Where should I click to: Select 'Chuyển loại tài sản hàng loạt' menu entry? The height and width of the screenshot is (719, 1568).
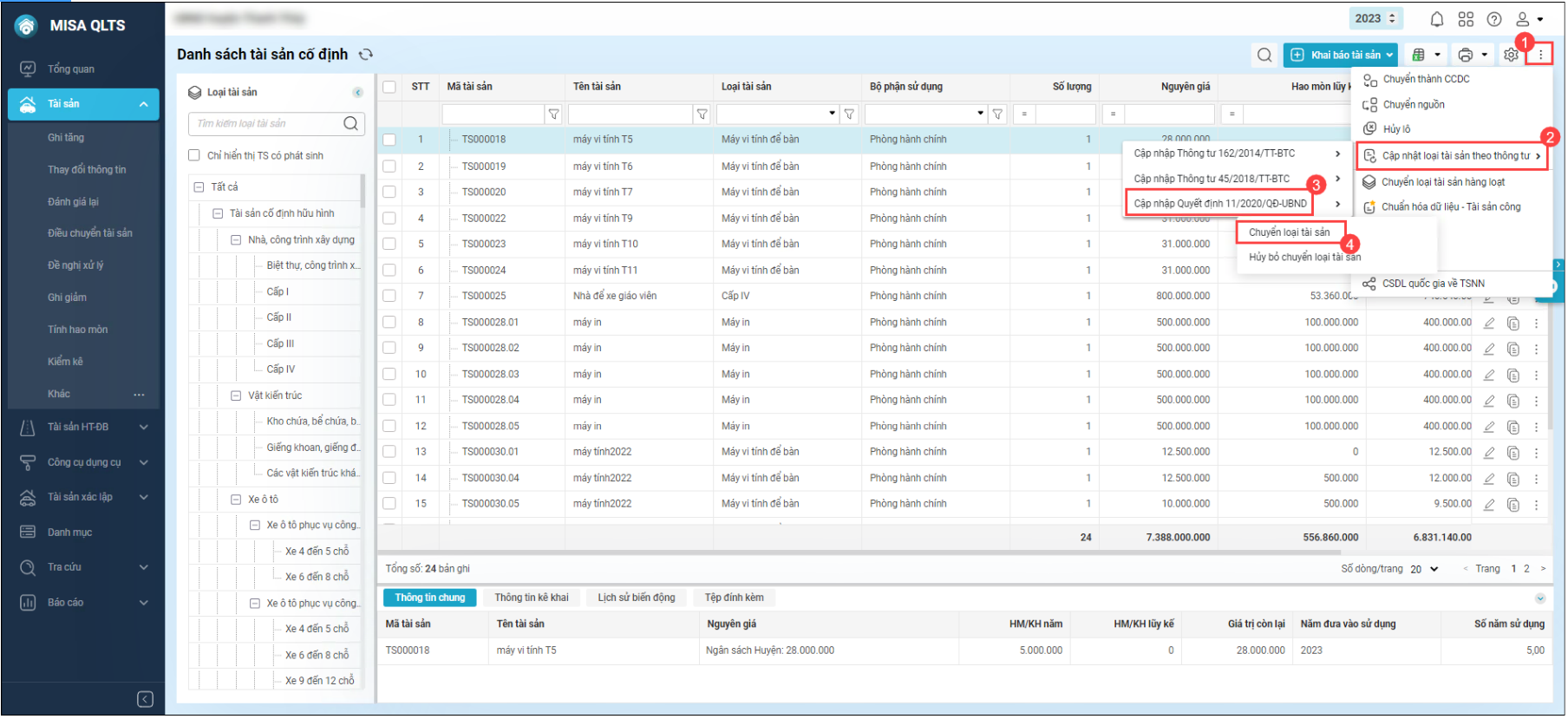(x=1443, y=183)
